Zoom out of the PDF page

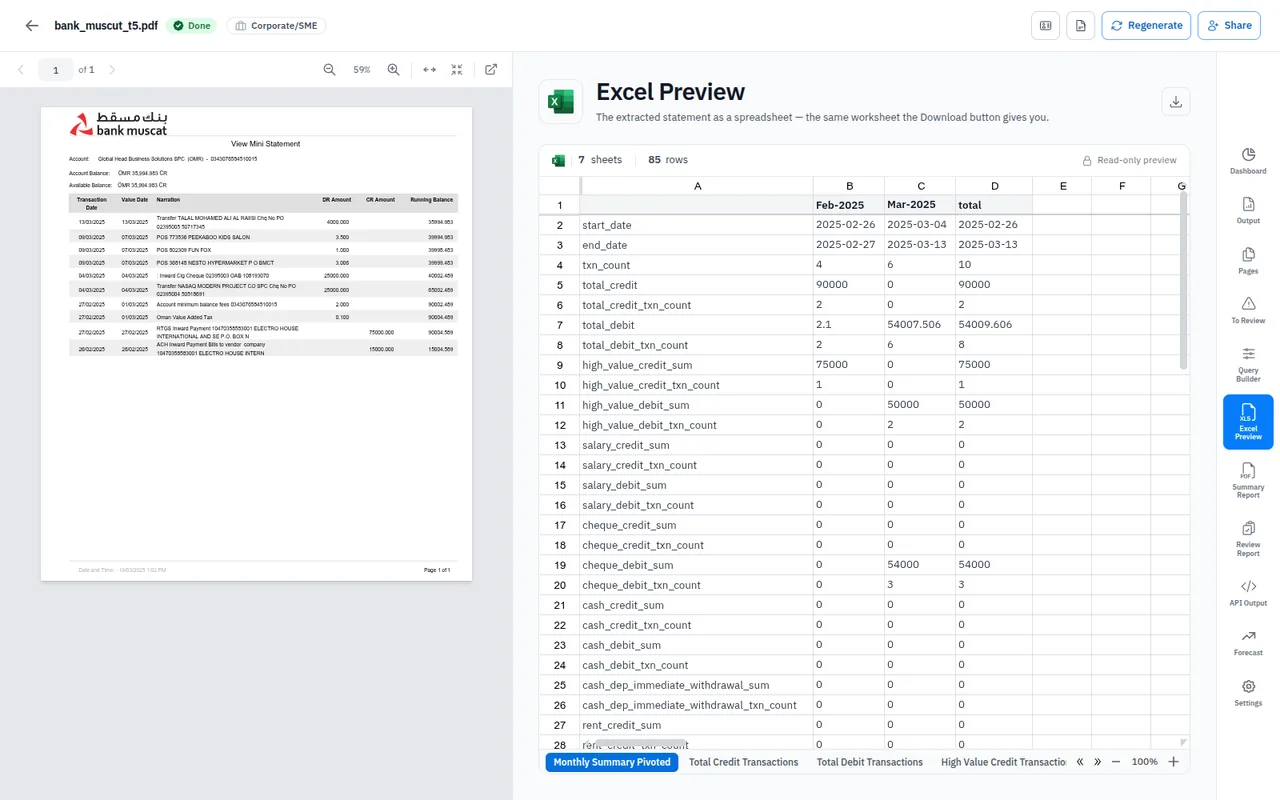click(330, 70)
